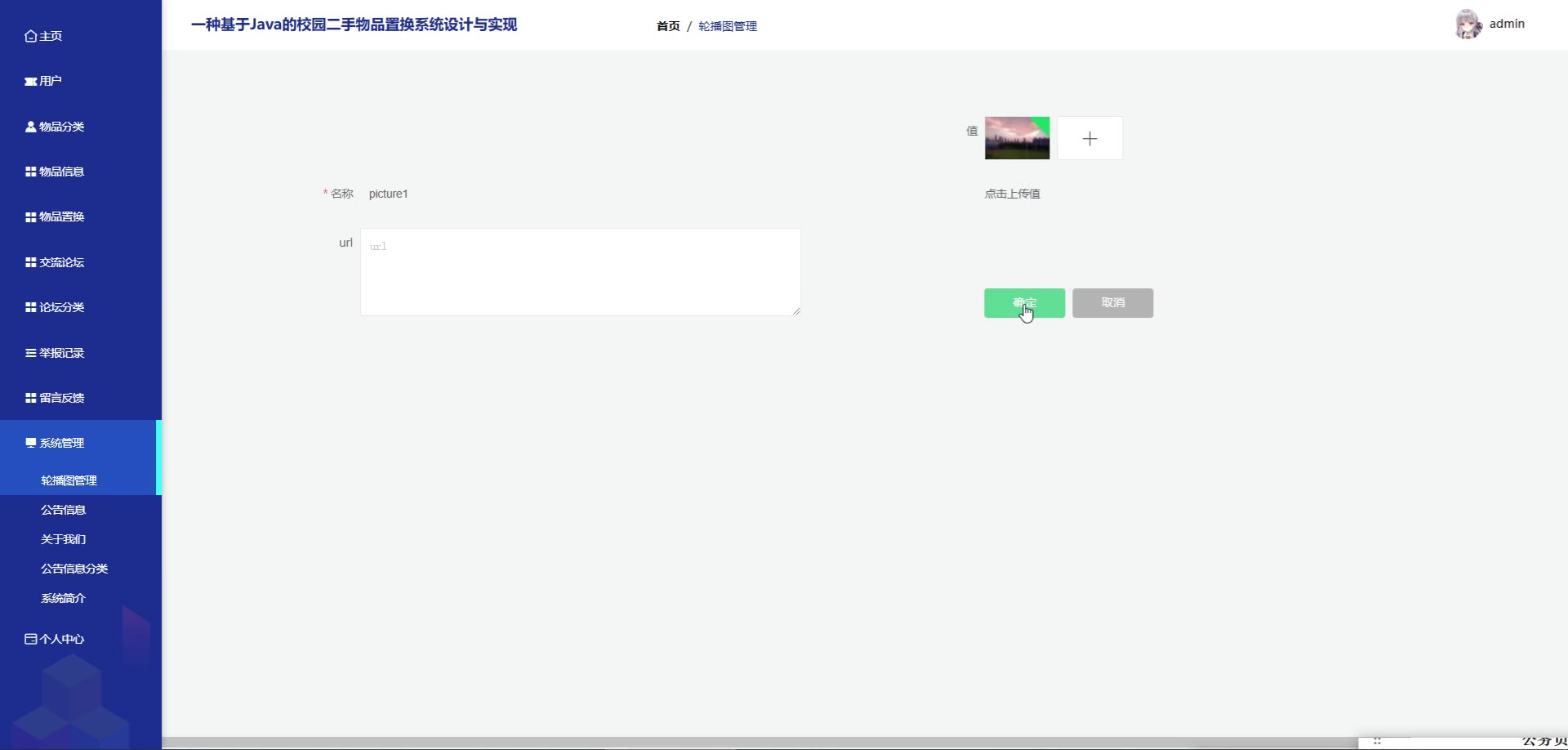
Task: Click the list icon beside 举报记录
Action: tap(30, 353)
